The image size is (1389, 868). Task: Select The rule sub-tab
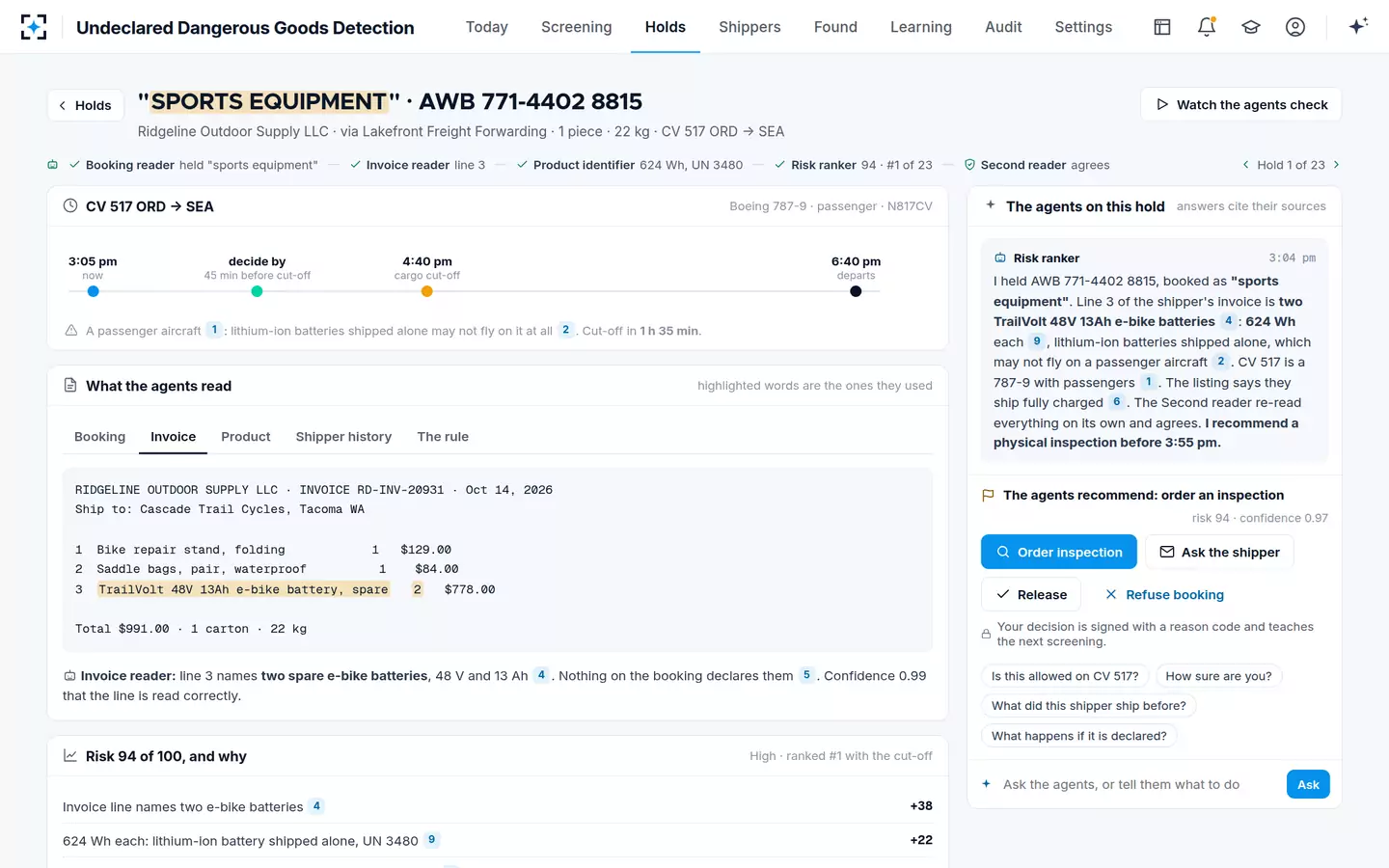443,437
